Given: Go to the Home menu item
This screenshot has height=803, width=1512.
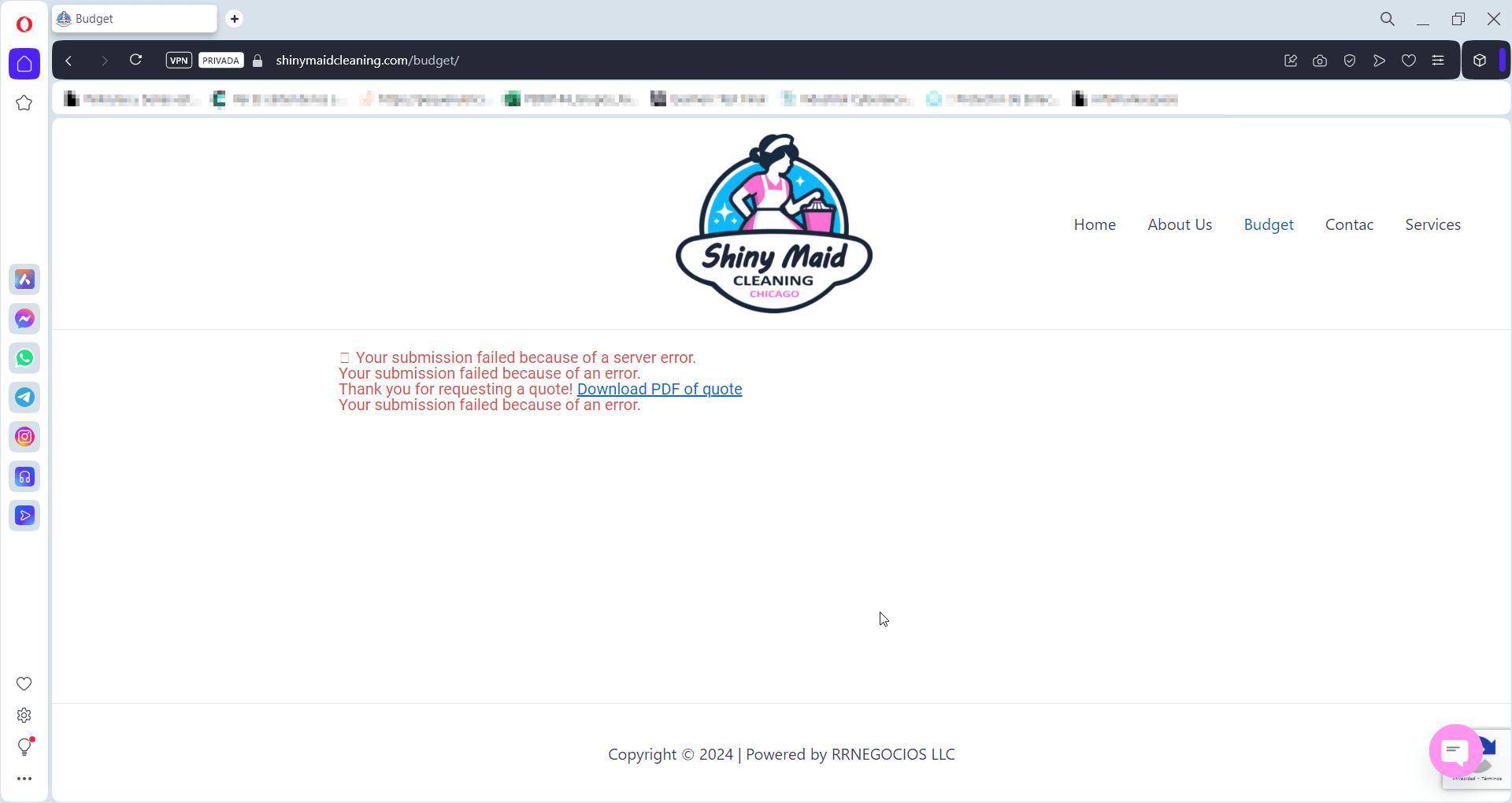Looking at the screenshot, I should pyautogui.click(x=1095, y=224).
